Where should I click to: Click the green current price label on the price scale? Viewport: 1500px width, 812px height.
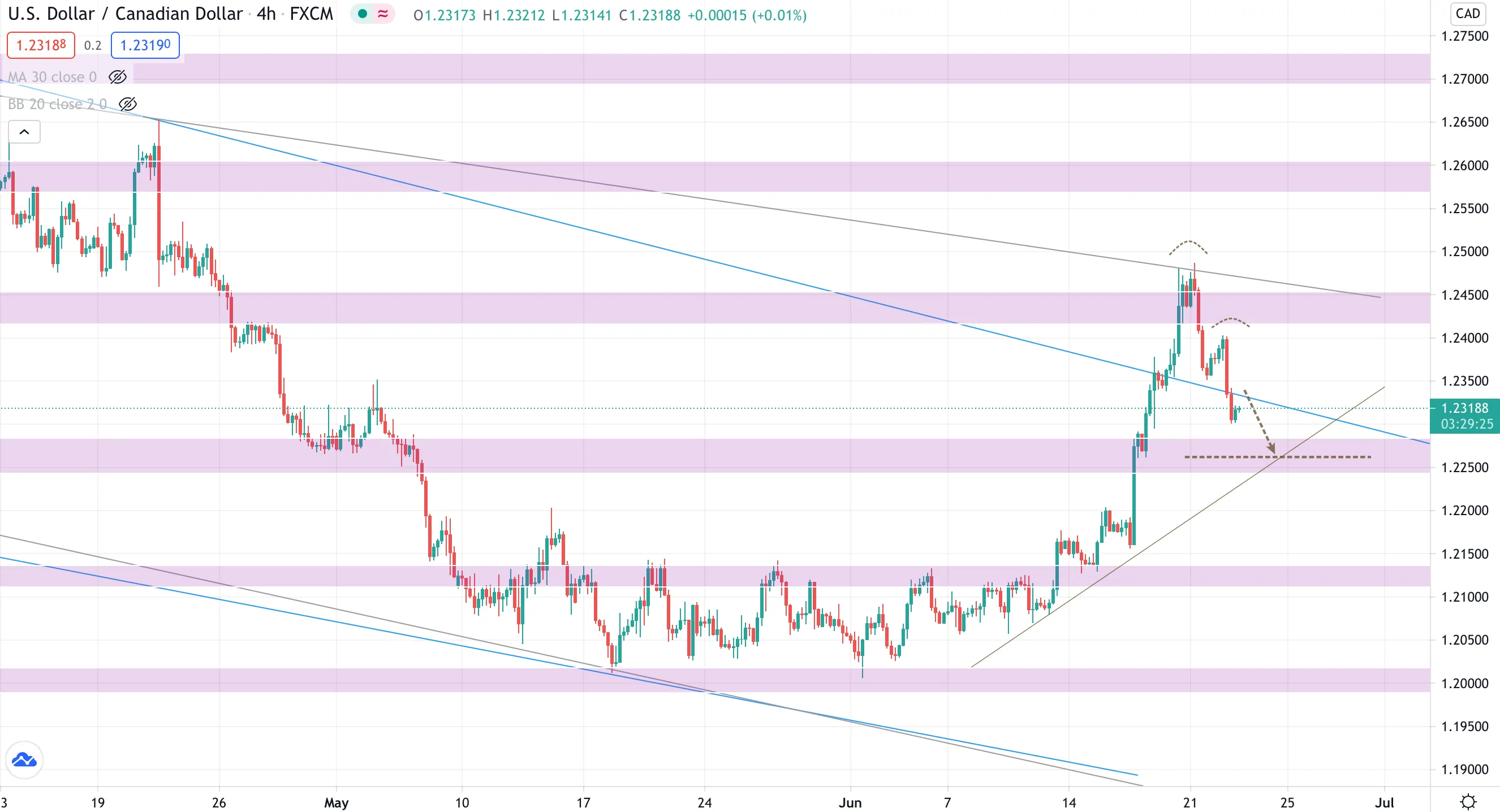(1464, 408)
